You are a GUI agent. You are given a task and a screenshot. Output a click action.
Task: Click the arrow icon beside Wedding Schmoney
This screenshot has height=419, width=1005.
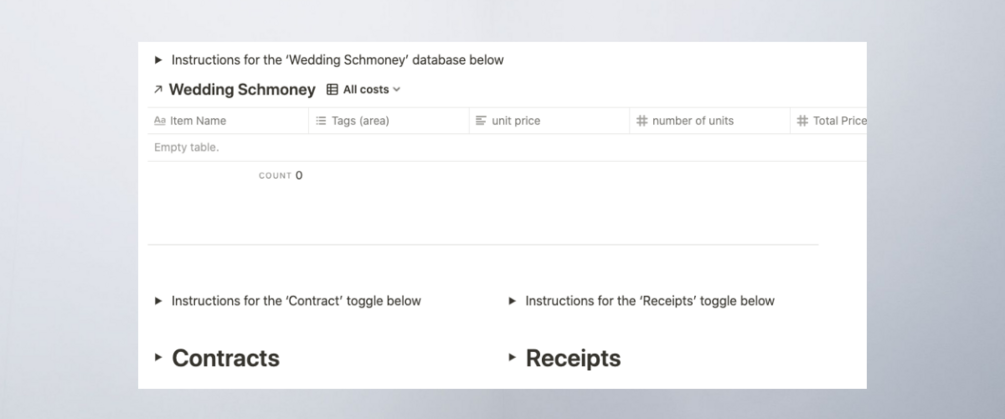click(x=158, y=90)
